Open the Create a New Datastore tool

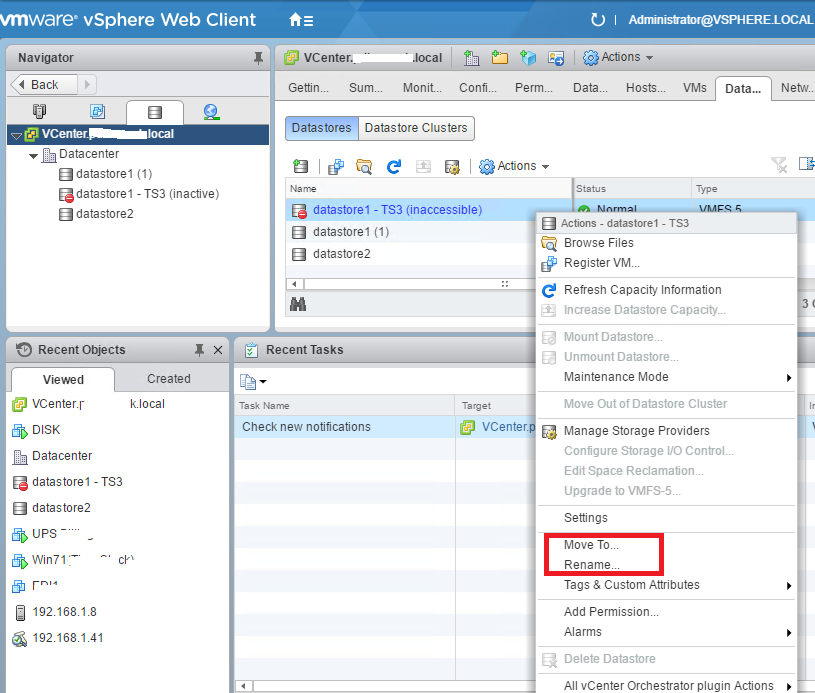click(300, 165)
